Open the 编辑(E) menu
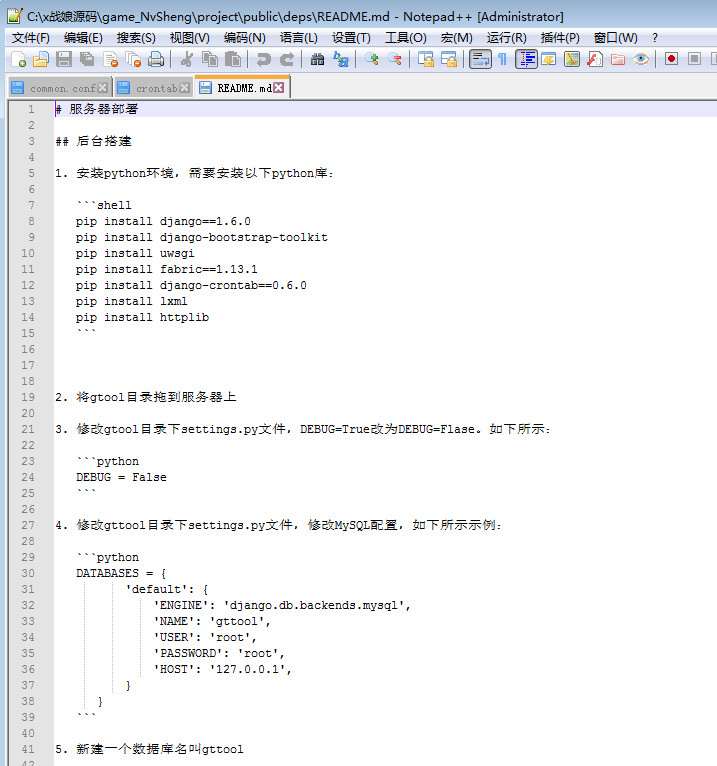 click(x=83, y=38)
